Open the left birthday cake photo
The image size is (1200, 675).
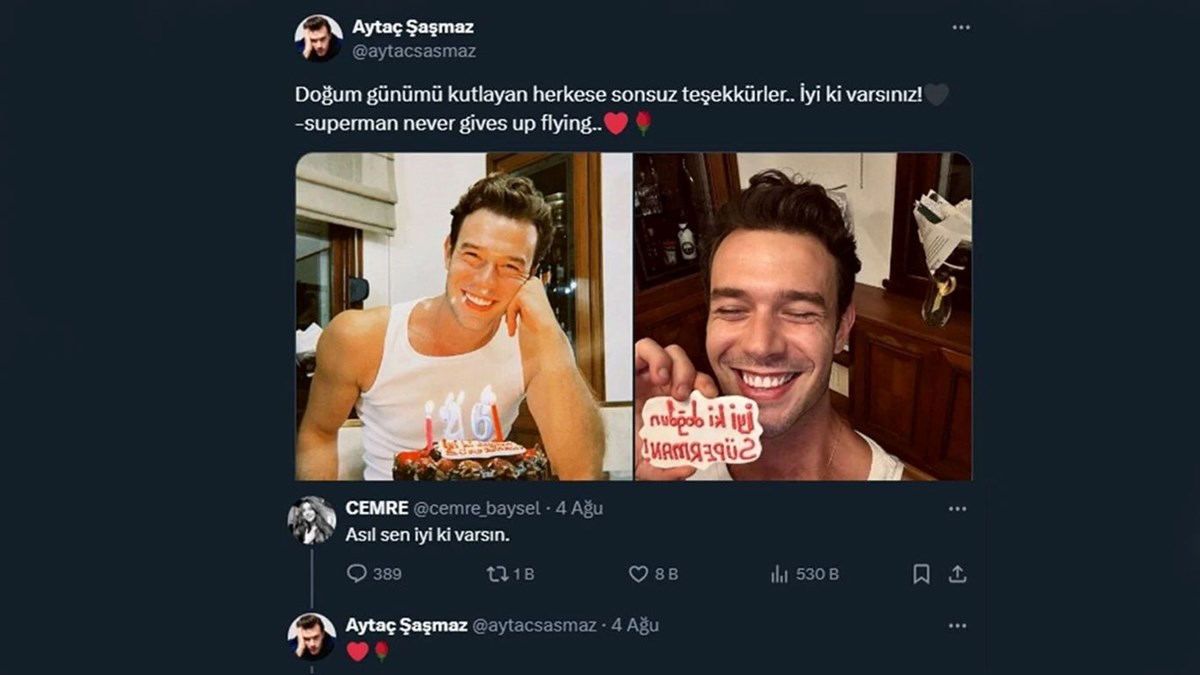pyautogui.click(x=463, y=316)
